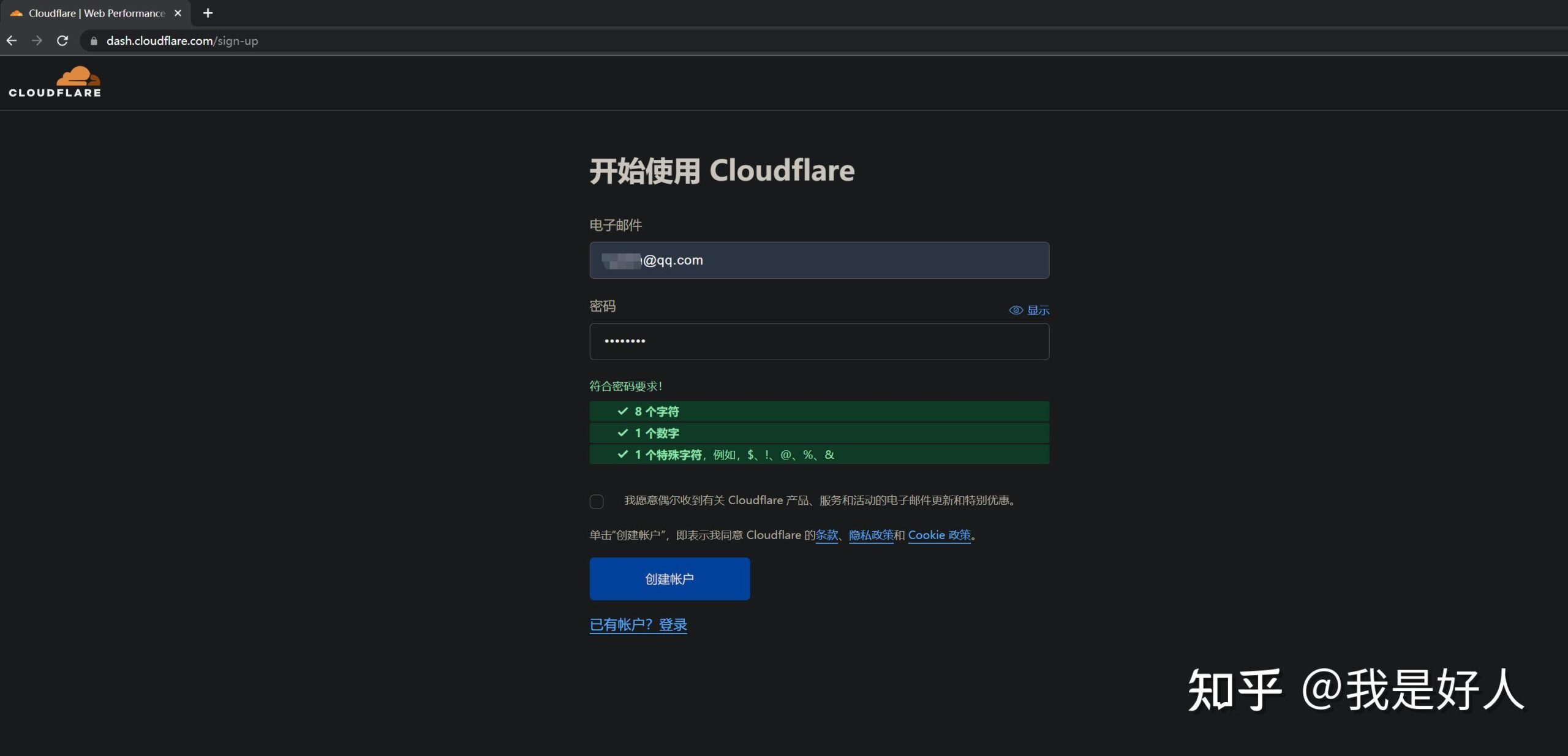Reload the page with refresh icon
This screenshot has height=756, width=1568.
62,40
